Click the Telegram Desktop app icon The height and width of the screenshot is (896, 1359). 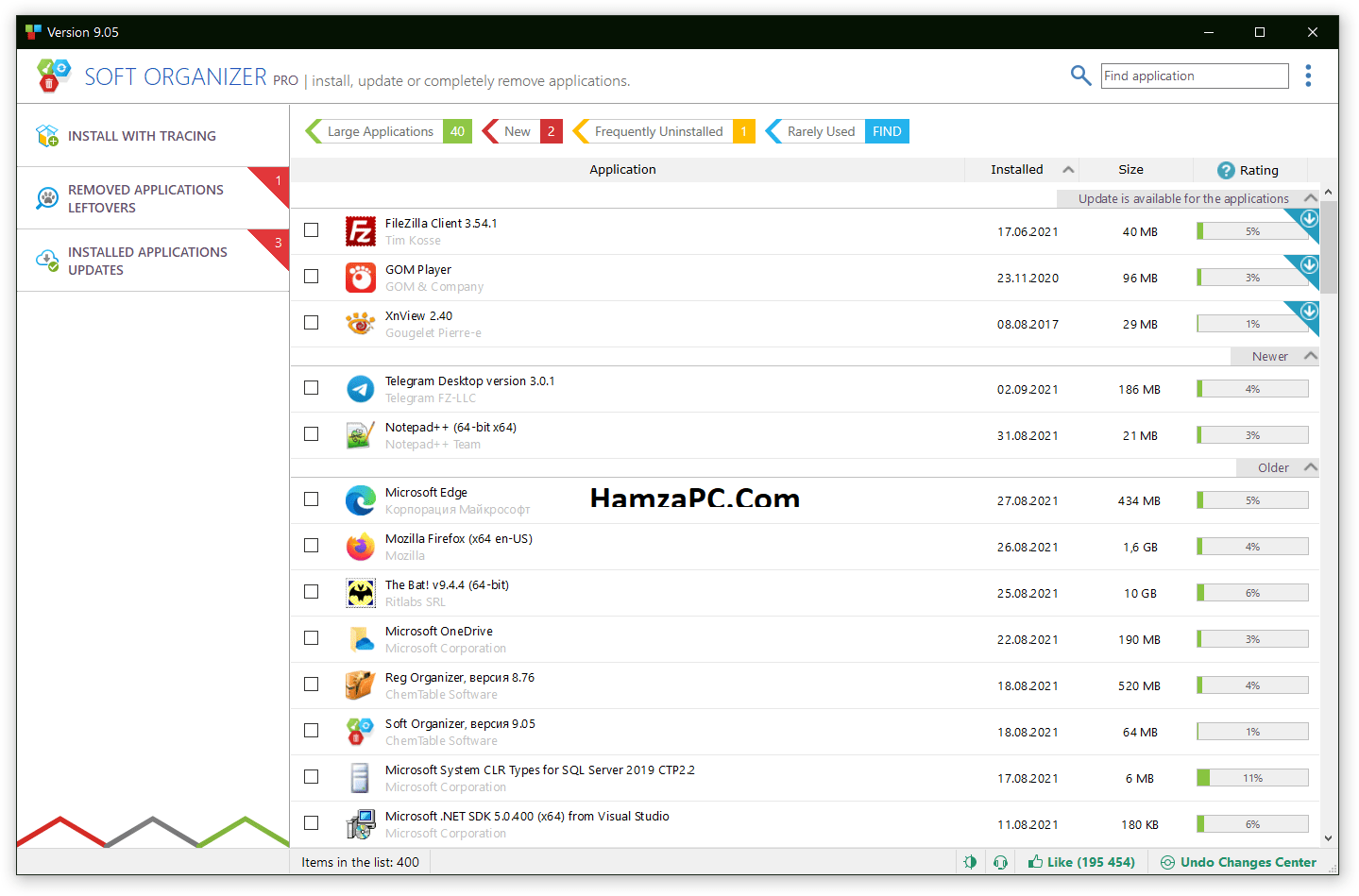pos(360,389)
